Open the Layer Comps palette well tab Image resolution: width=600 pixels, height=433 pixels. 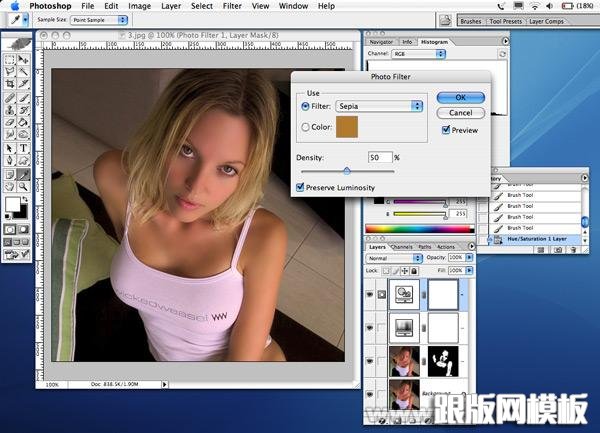(x=546, y=21)
